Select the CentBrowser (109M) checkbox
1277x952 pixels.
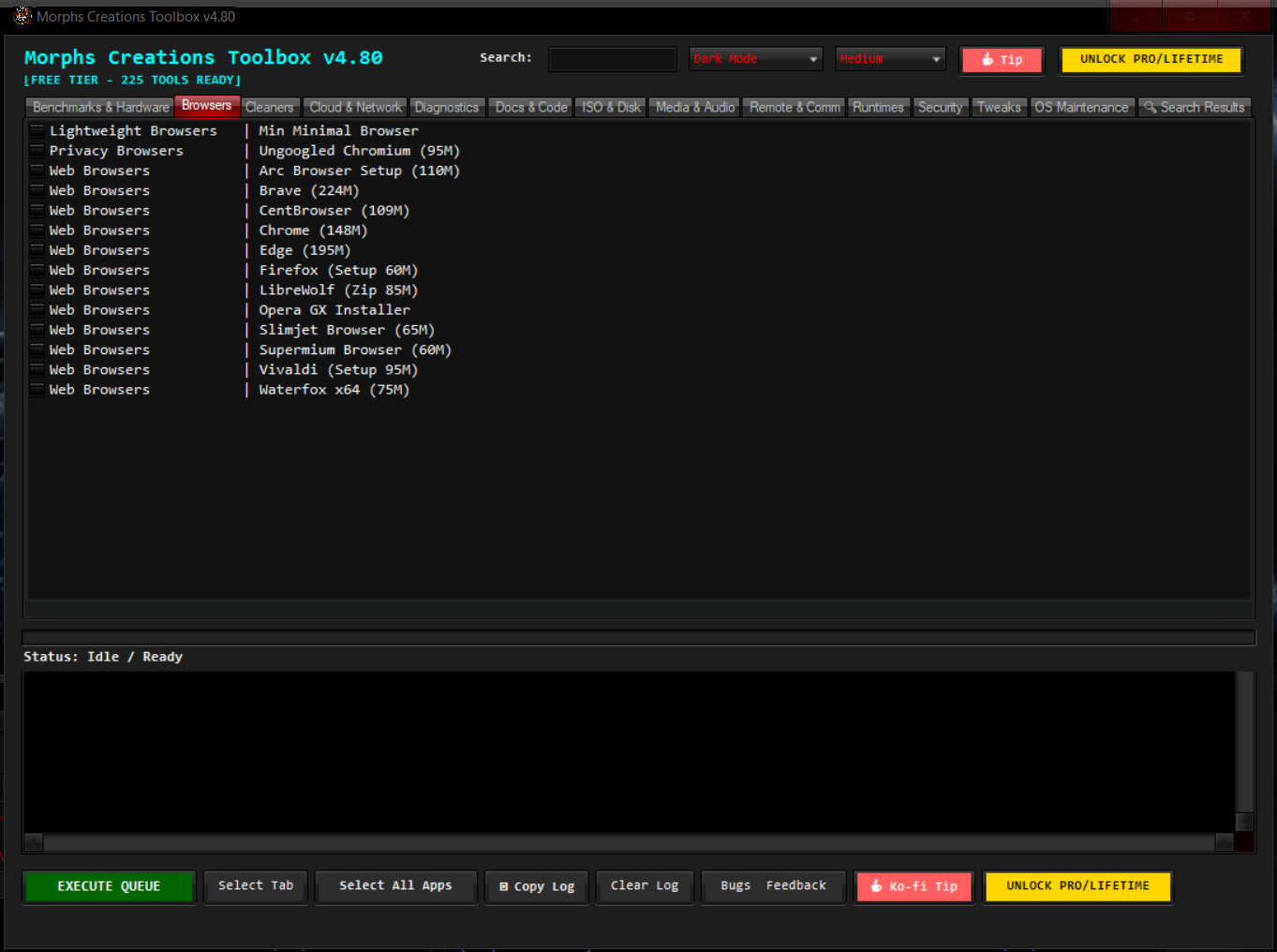click(37, 210)
